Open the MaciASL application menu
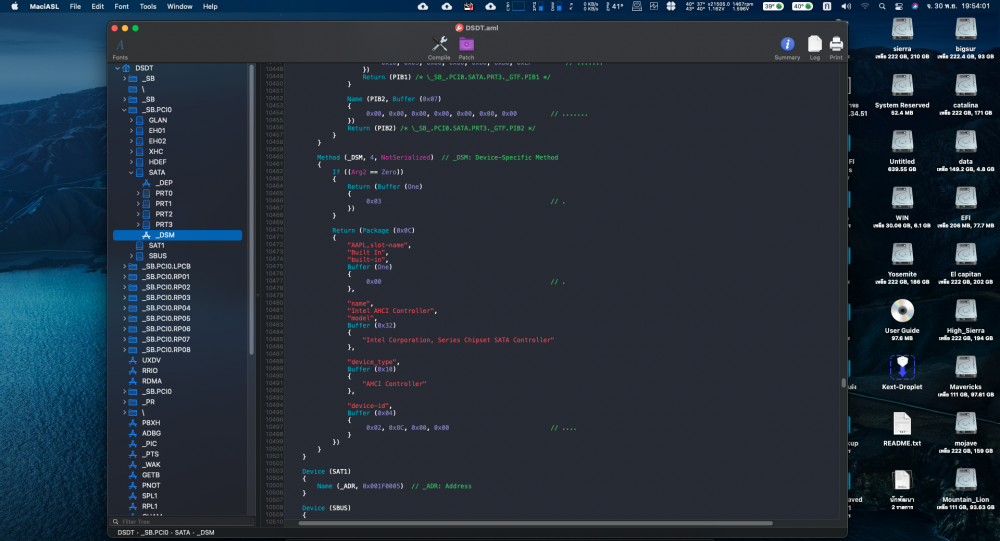1000x541 pixels. pyautogui.click(x=43, y=6)
